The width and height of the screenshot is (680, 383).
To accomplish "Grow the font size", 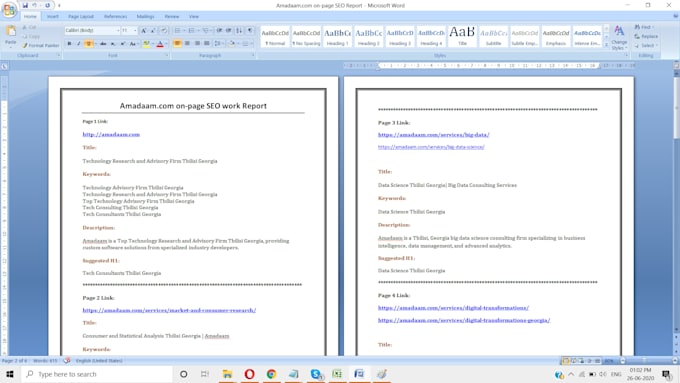I will pyautogui.click(x=143, y=30).
